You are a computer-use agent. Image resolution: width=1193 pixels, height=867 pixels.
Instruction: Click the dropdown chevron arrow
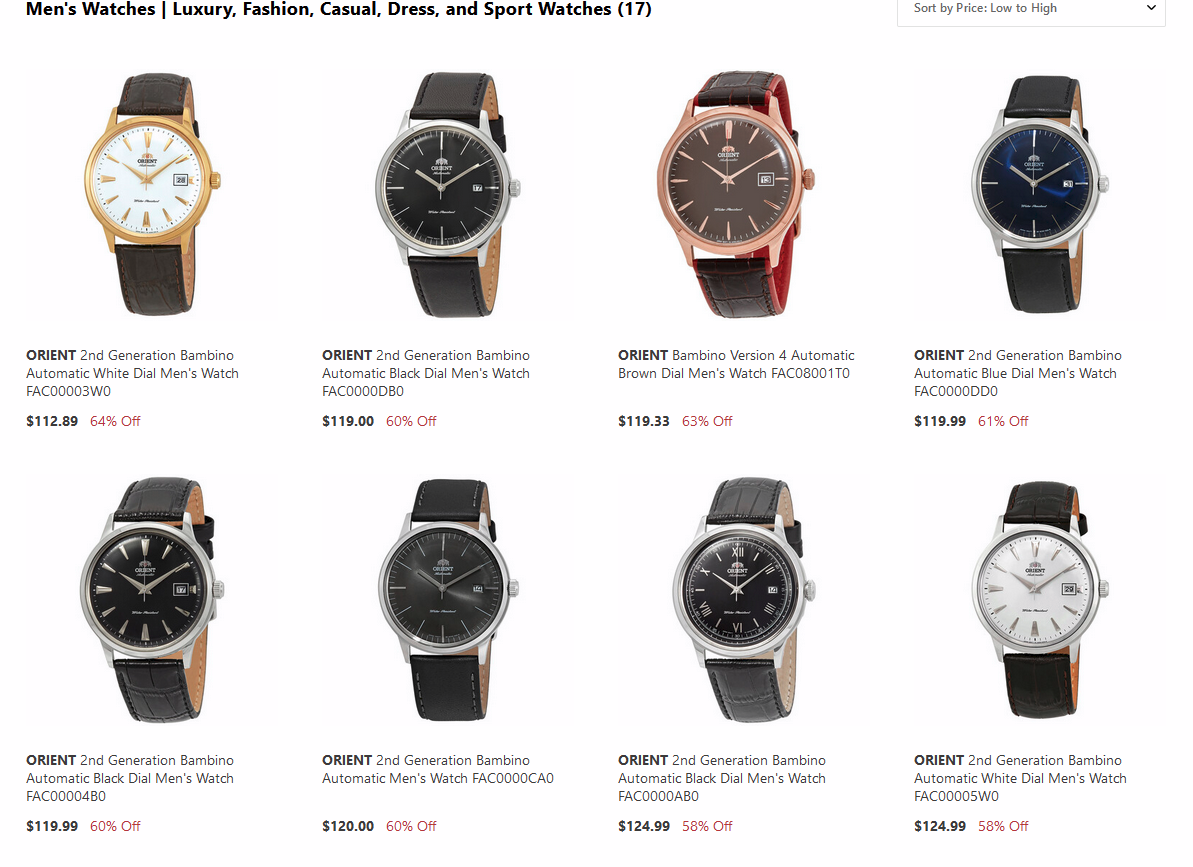pos(1151,8)
